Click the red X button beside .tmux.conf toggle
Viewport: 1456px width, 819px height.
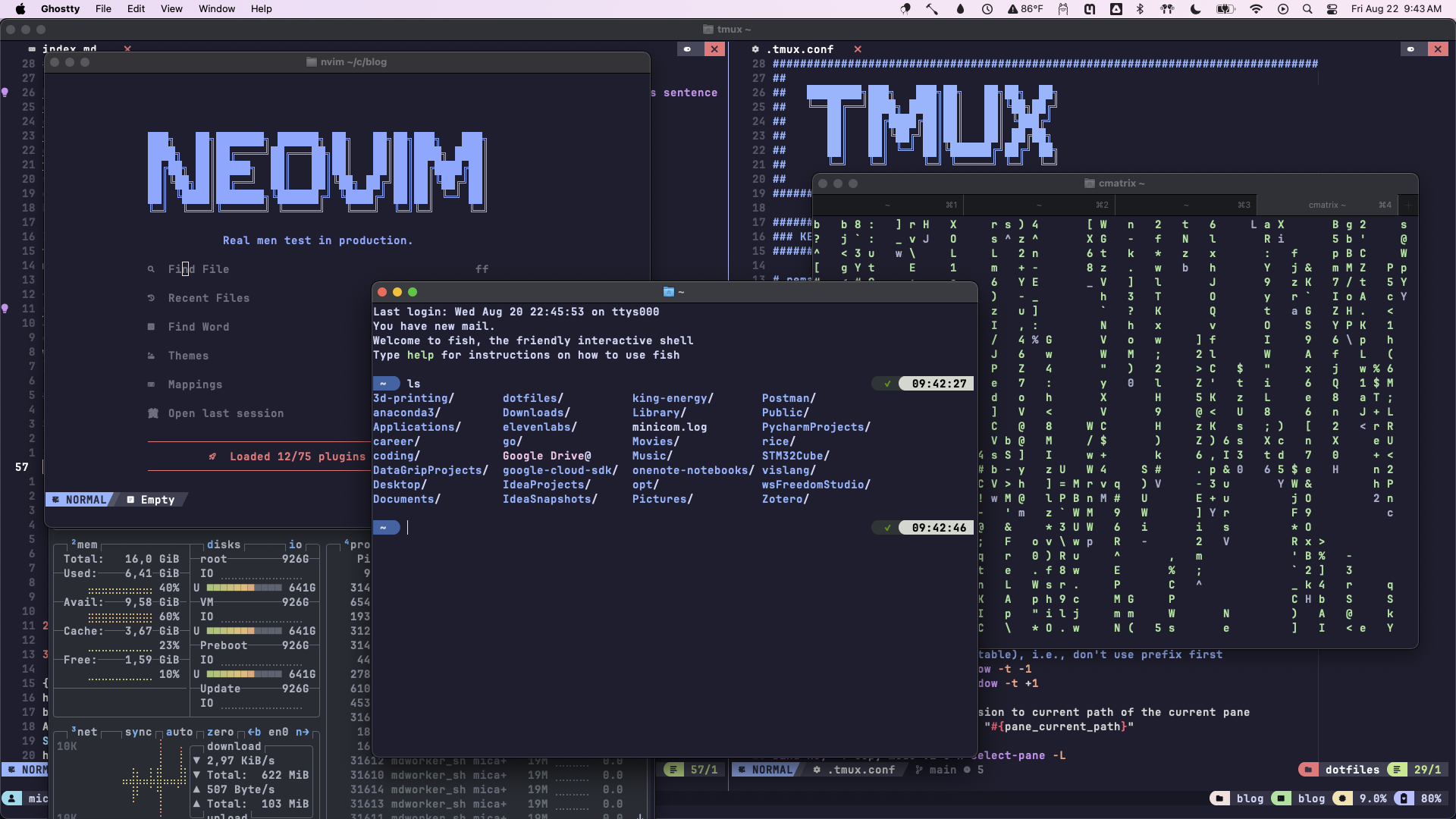1438,49
